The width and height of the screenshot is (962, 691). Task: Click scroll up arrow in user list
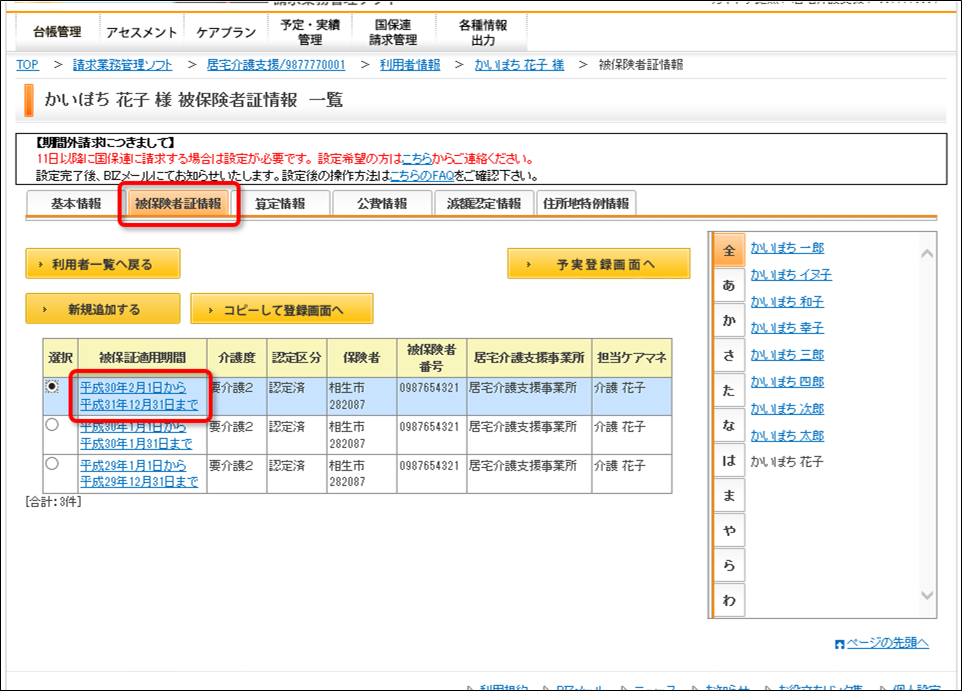pyautogui.click(x=927, y=253)
